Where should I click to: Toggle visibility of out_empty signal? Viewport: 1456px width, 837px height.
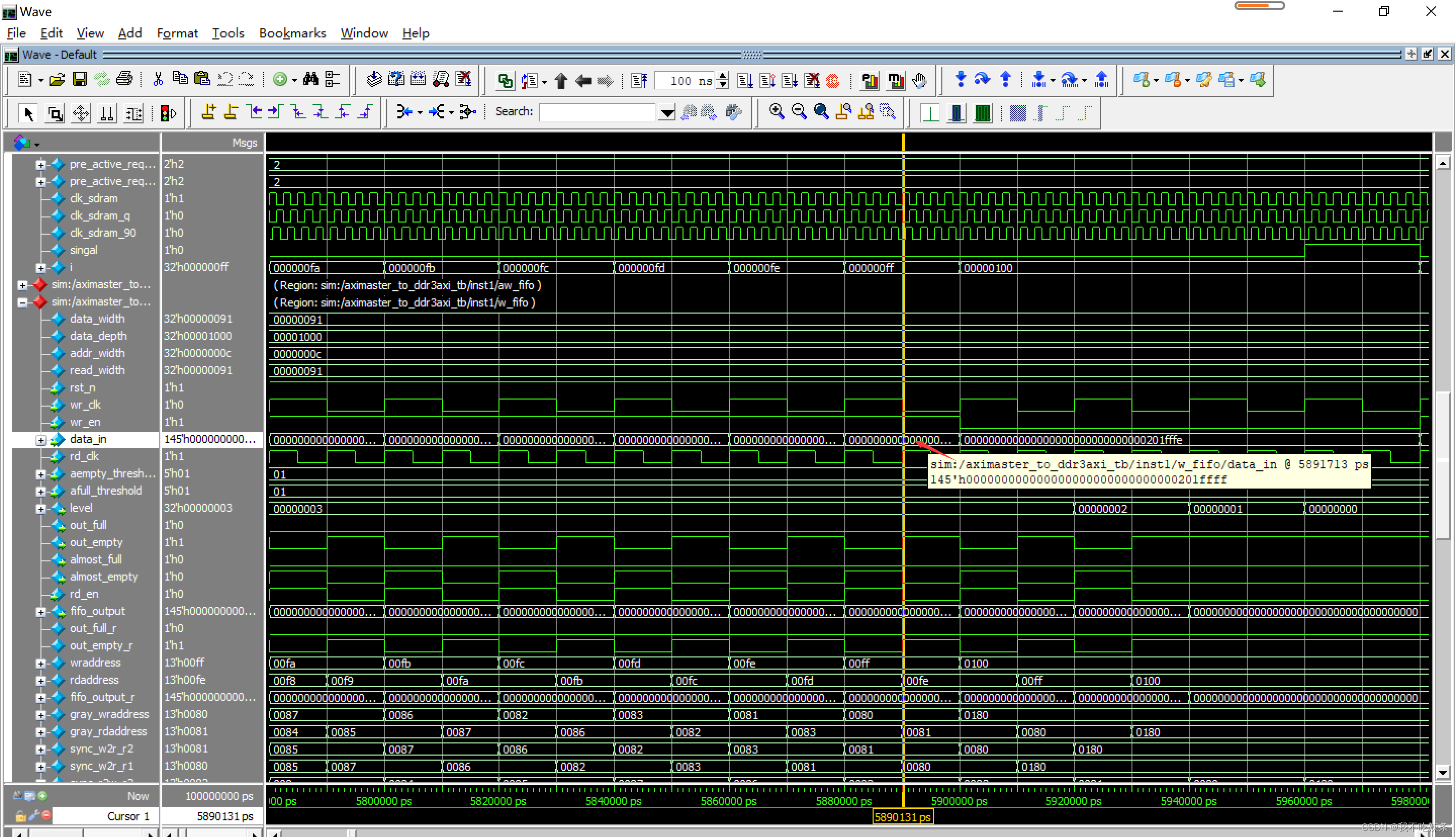55,542
